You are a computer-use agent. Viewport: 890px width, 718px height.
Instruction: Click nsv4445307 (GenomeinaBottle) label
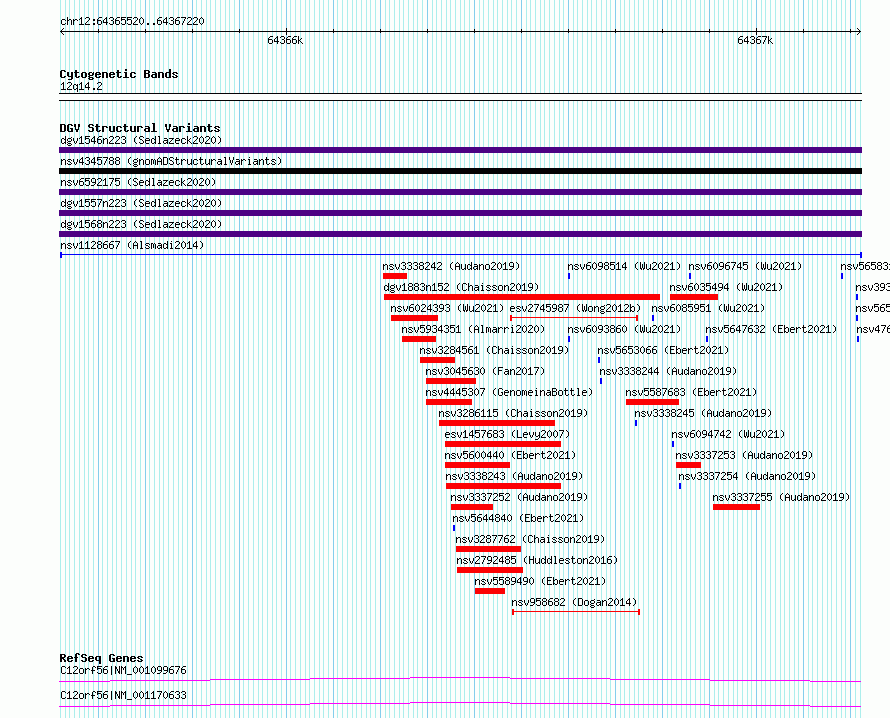(509, 392)
